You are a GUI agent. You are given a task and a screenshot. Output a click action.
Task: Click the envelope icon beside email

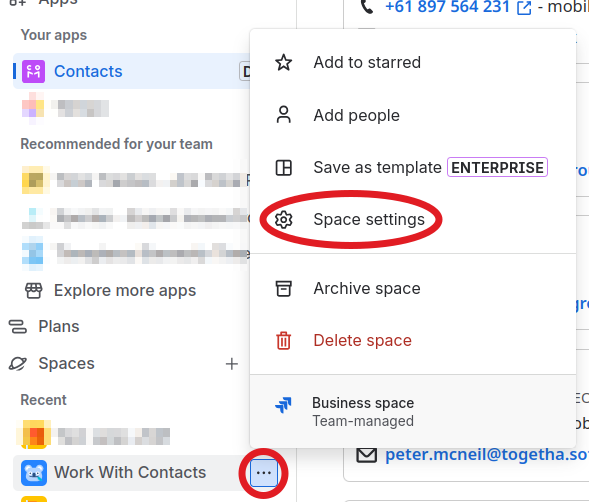point(366,455)
